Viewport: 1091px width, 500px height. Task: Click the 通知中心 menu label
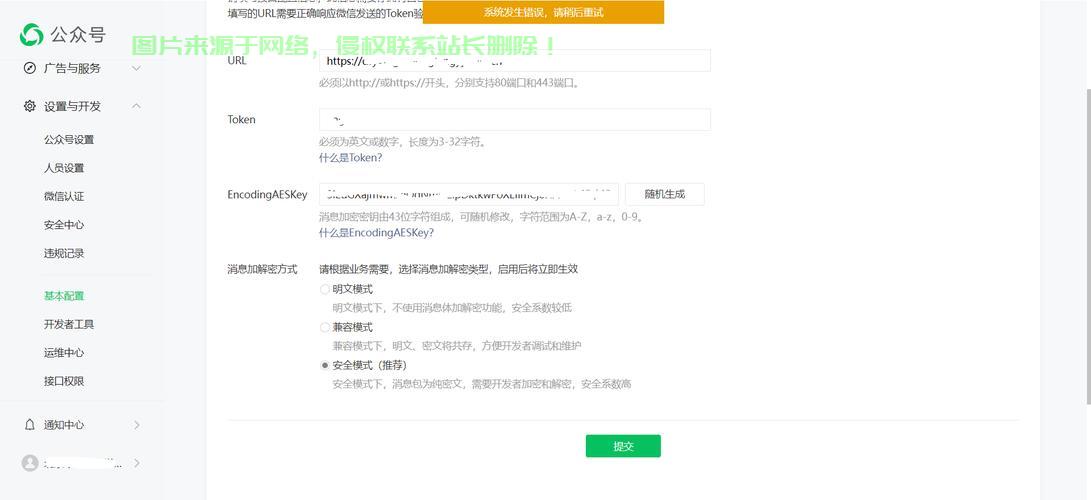coord(64,425)
